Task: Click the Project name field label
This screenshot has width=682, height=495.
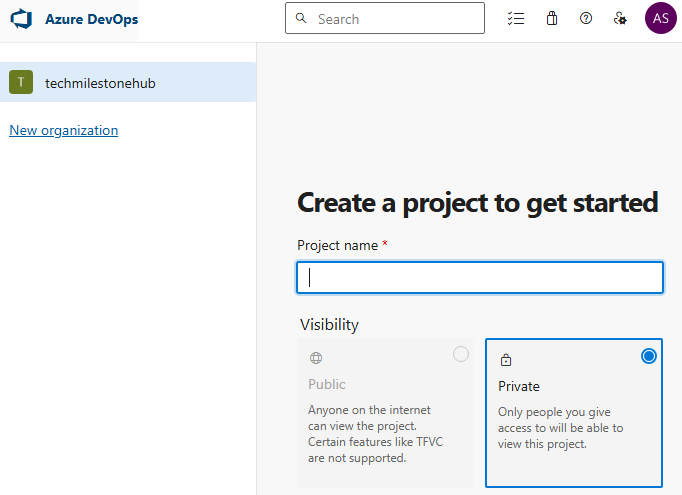Action: click(338, 245)
